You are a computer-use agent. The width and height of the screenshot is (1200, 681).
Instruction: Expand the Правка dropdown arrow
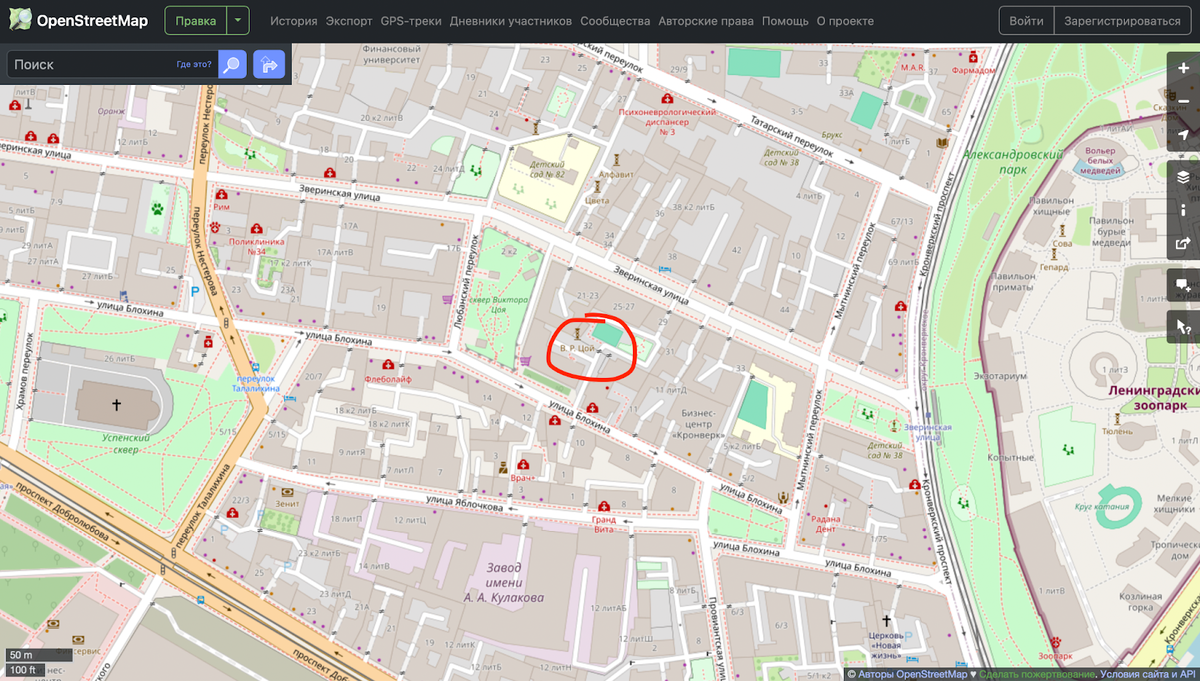click(238, 20)
